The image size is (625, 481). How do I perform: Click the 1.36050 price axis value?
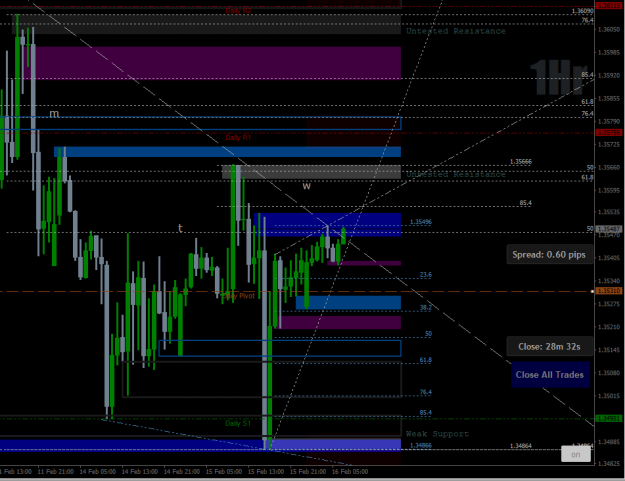609,29
